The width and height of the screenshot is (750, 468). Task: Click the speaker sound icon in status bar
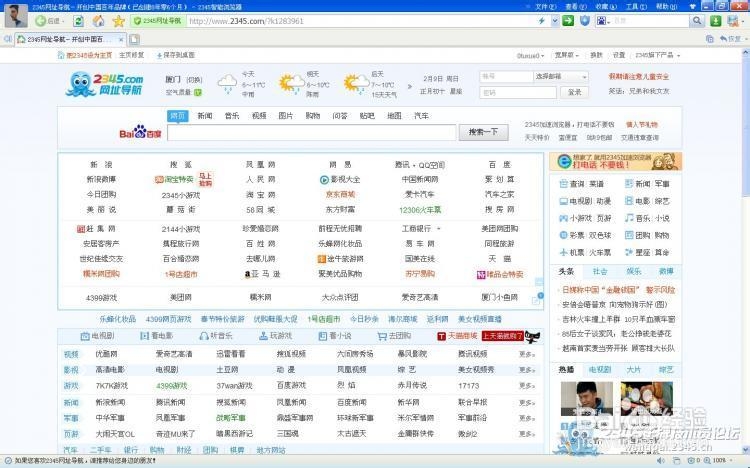(x=661, y=460)
